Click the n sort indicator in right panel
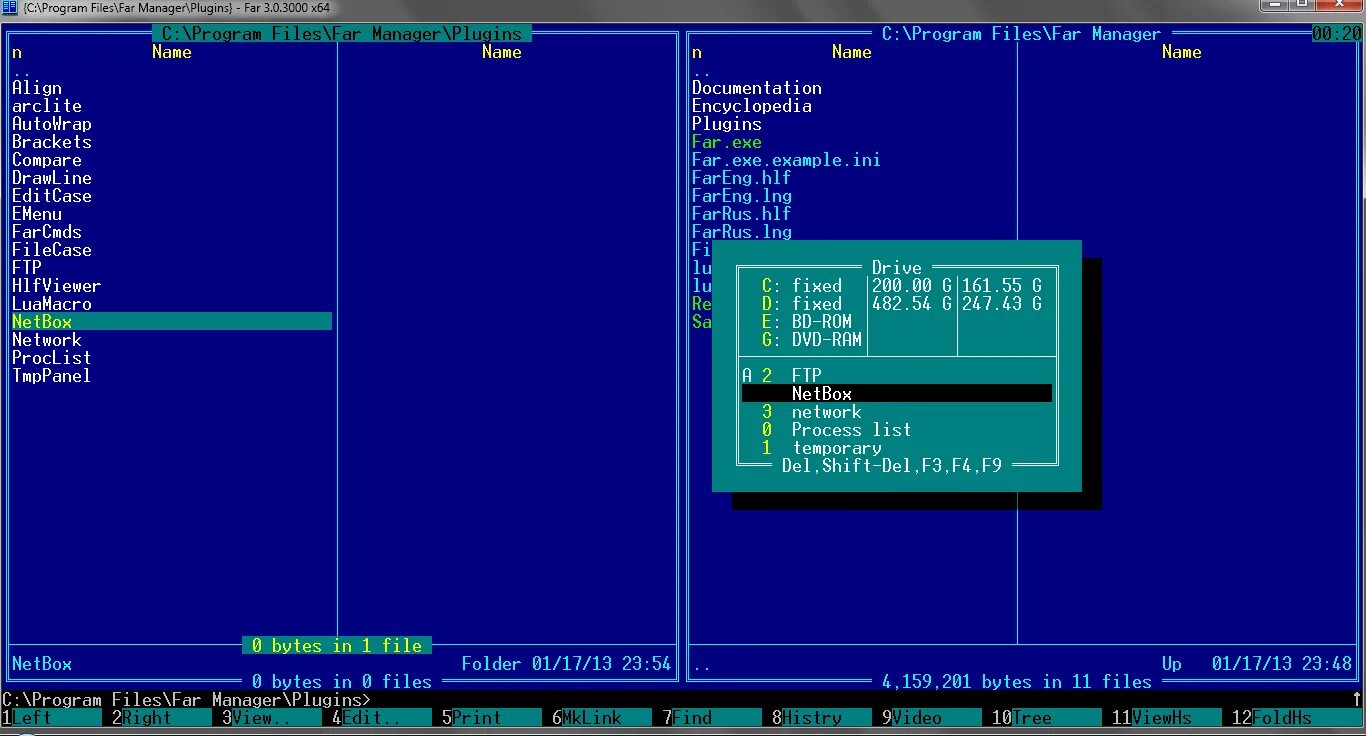 click(697, 52)
